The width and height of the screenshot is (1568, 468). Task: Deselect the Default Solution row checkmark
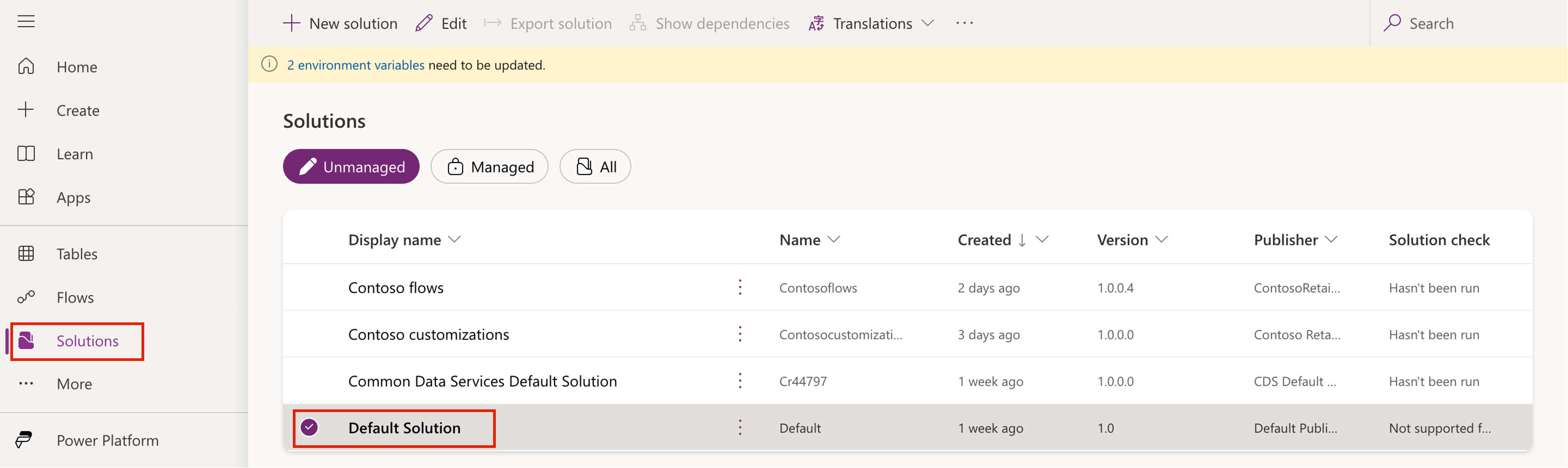pos(309,428)
